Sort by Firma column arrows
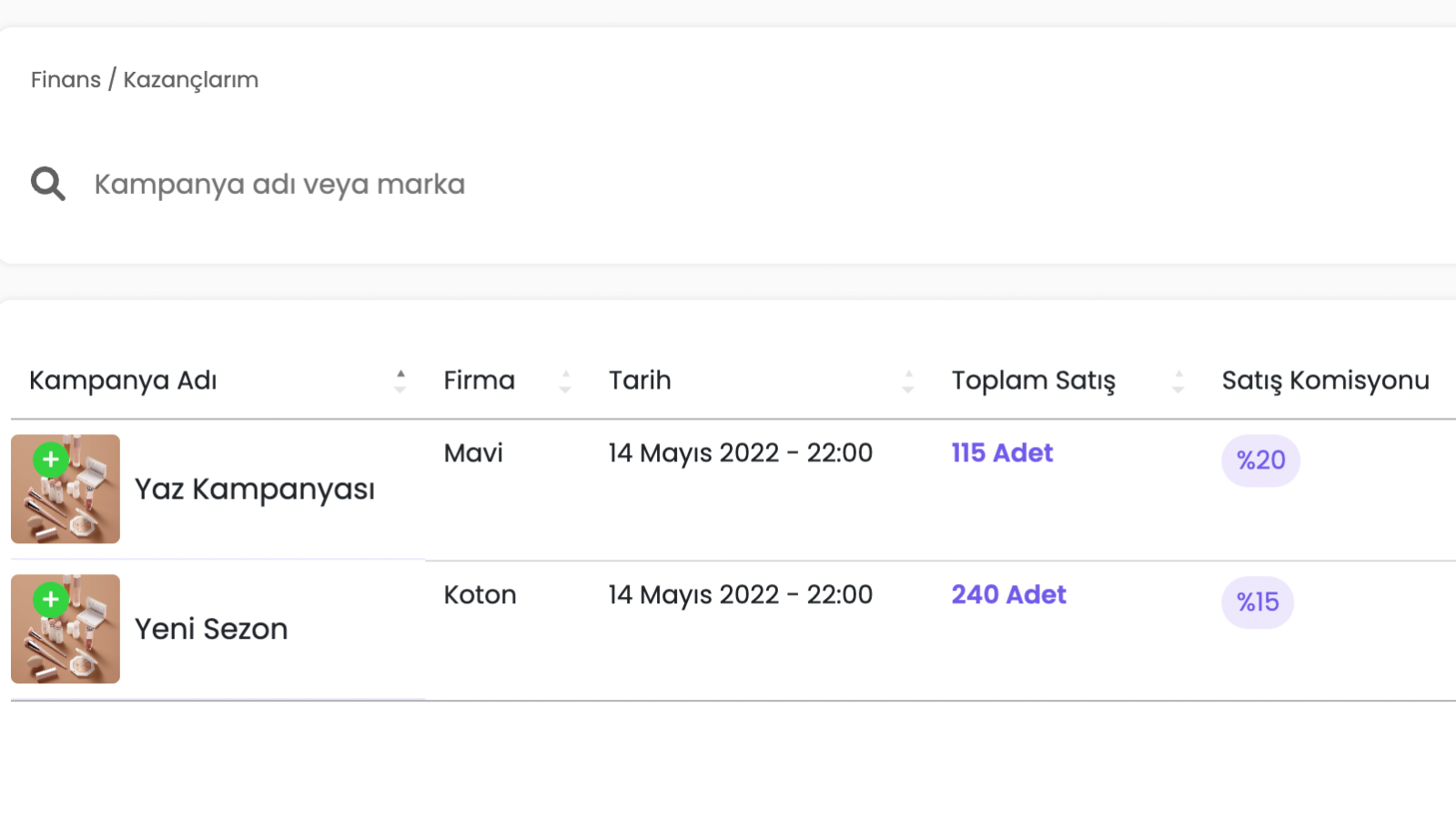This screenshot has height=819, width=1456. click(565, 381)
